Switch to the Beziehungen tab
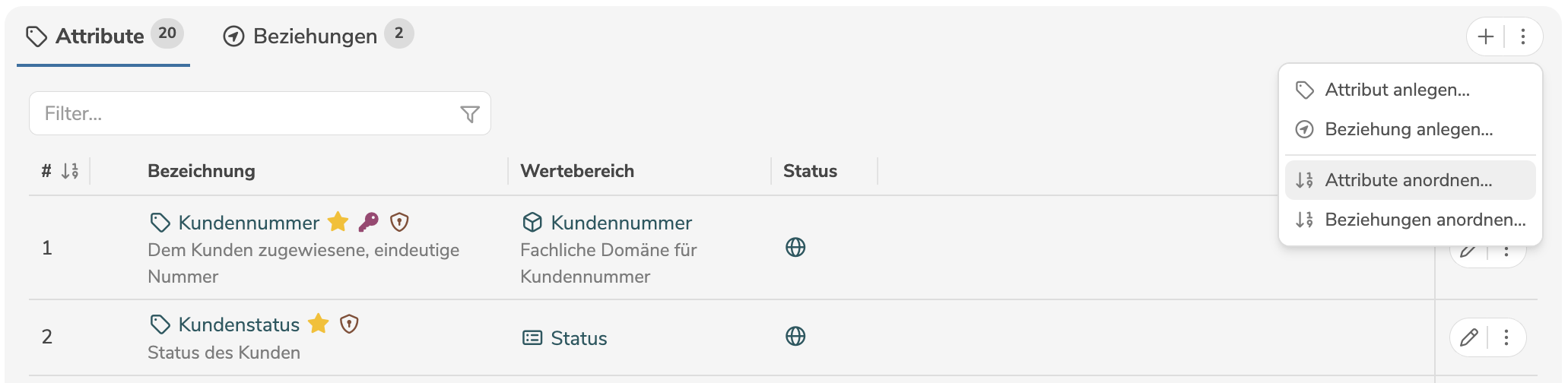This screenshot has height=383, width=1568. [315, 36]
